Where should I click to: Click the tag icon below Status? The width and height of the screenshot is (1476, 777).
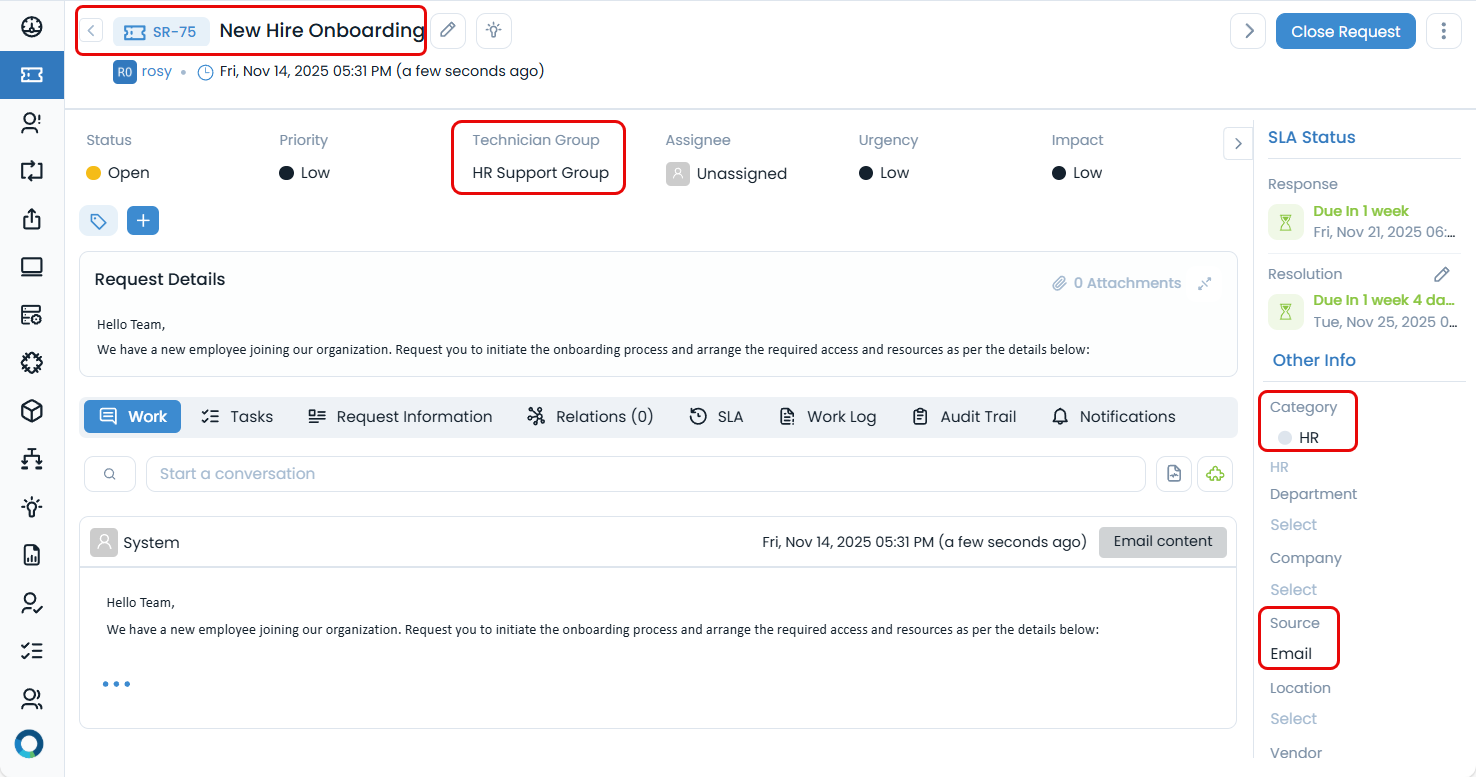(98, 221)
